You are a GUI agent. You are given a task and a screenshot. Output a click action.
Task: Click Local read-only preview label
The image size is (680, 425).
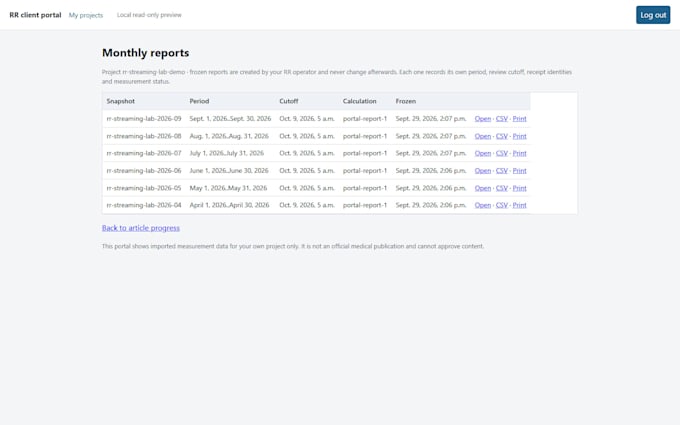point(149,15)
